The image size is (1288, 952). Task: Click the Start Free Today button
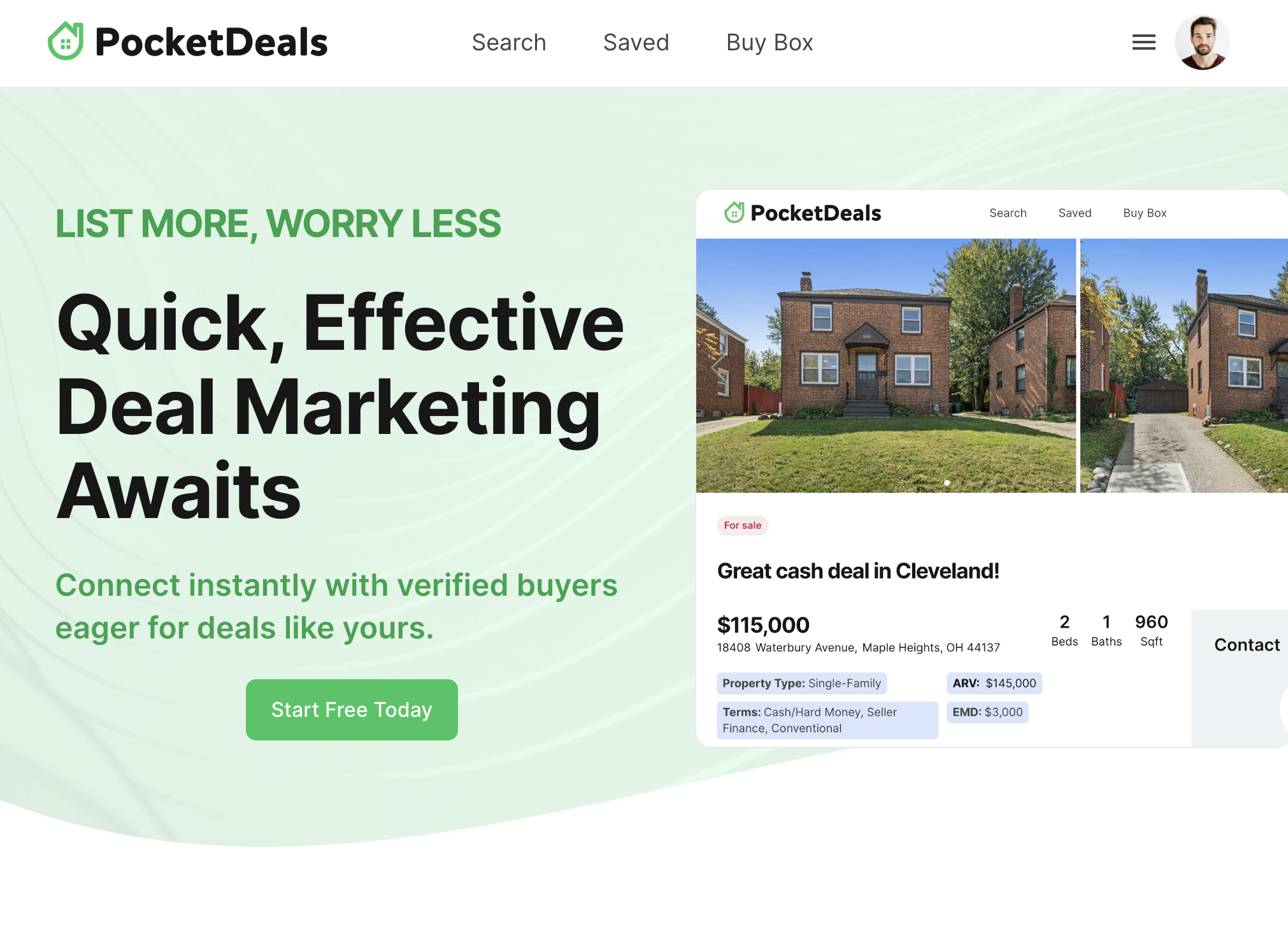(x=352, y=709)
